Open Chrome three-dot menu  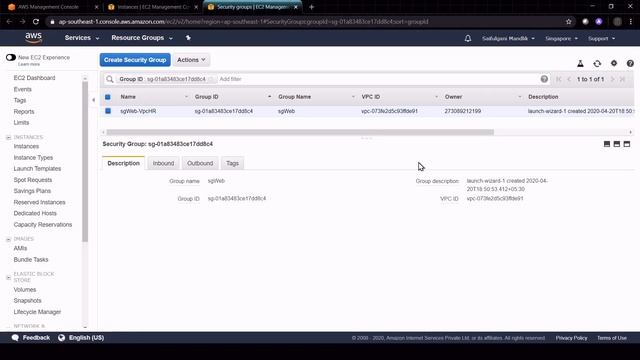pos(631,22)
